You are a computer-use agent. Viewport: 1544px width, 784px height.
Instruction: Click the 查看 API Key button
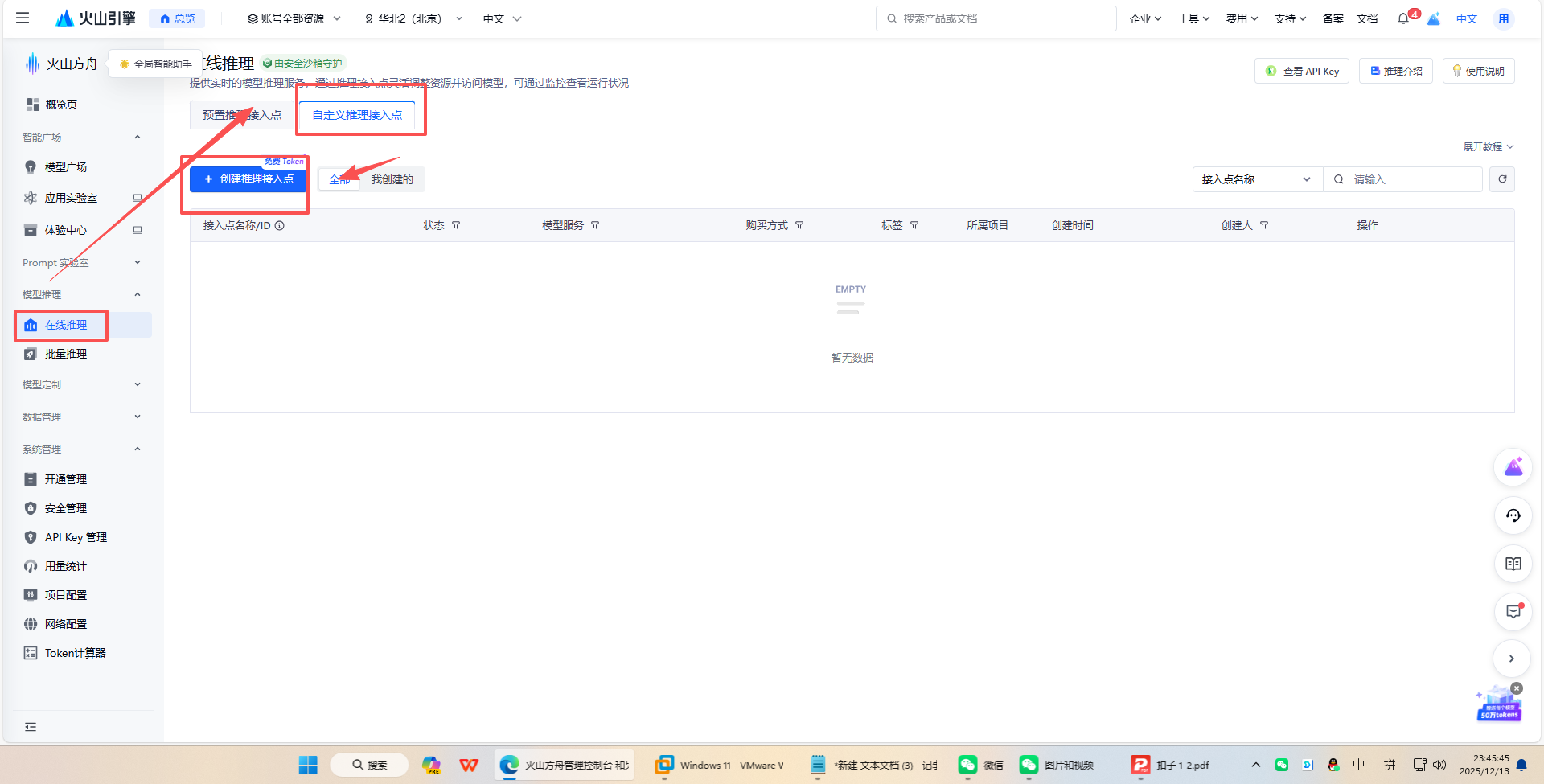pos(1301,71)
